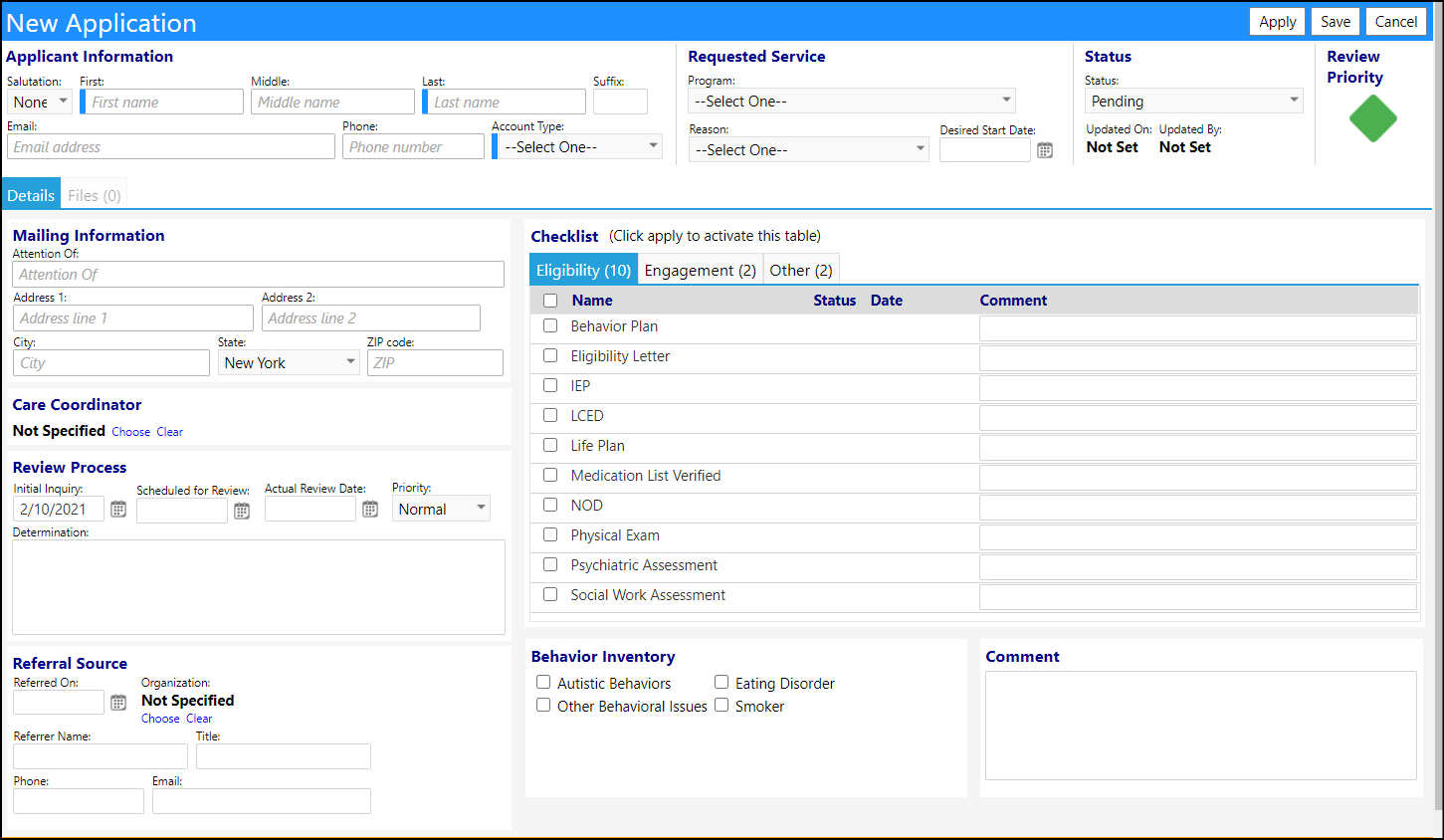This screenshot has width=1444, height=840.
Task: Focus the Email address field
Action: (171, 146)
